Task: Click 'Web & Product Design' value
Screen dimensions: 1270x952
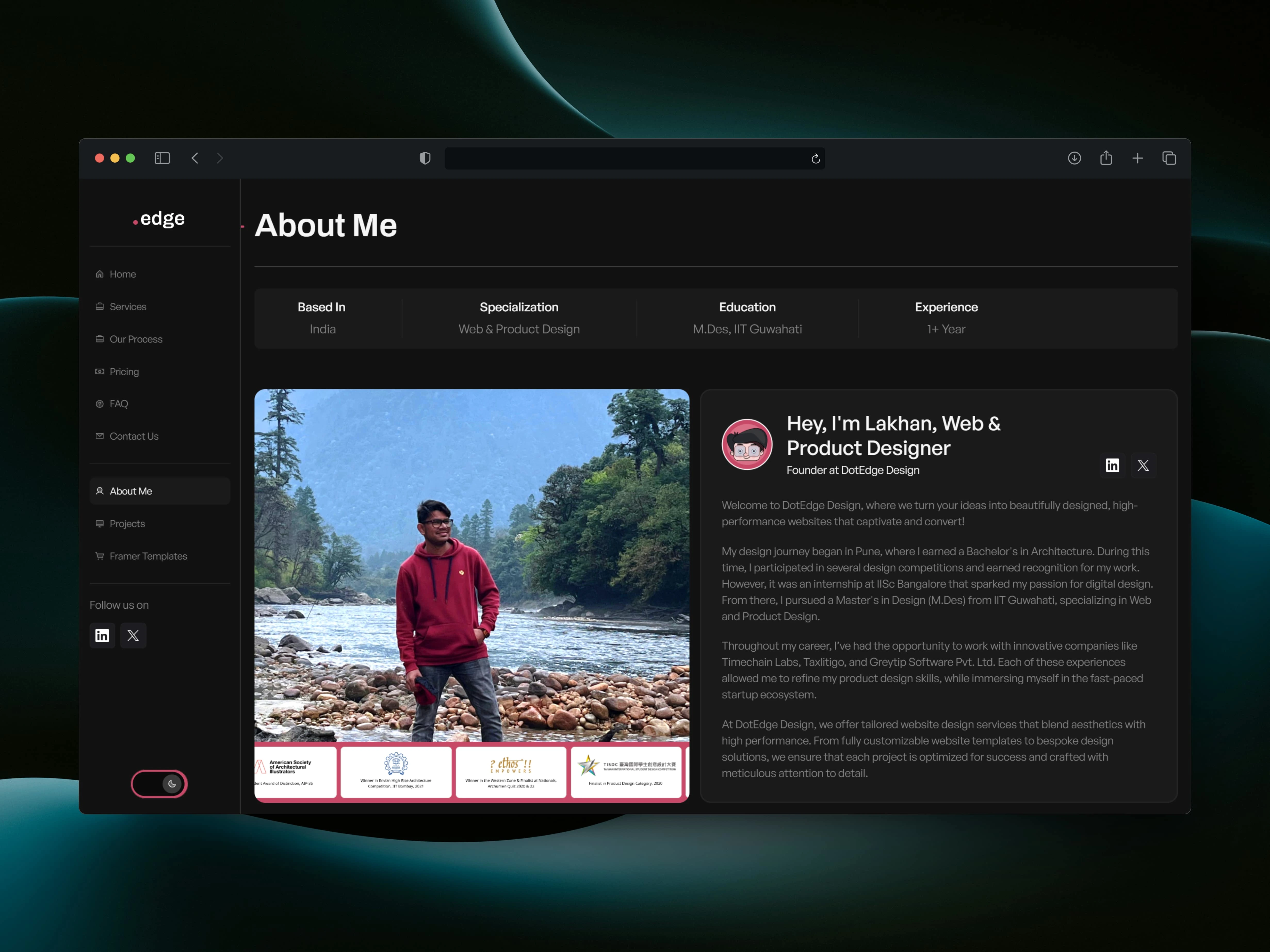Action: pyautogui.click(x=519, y=329)
